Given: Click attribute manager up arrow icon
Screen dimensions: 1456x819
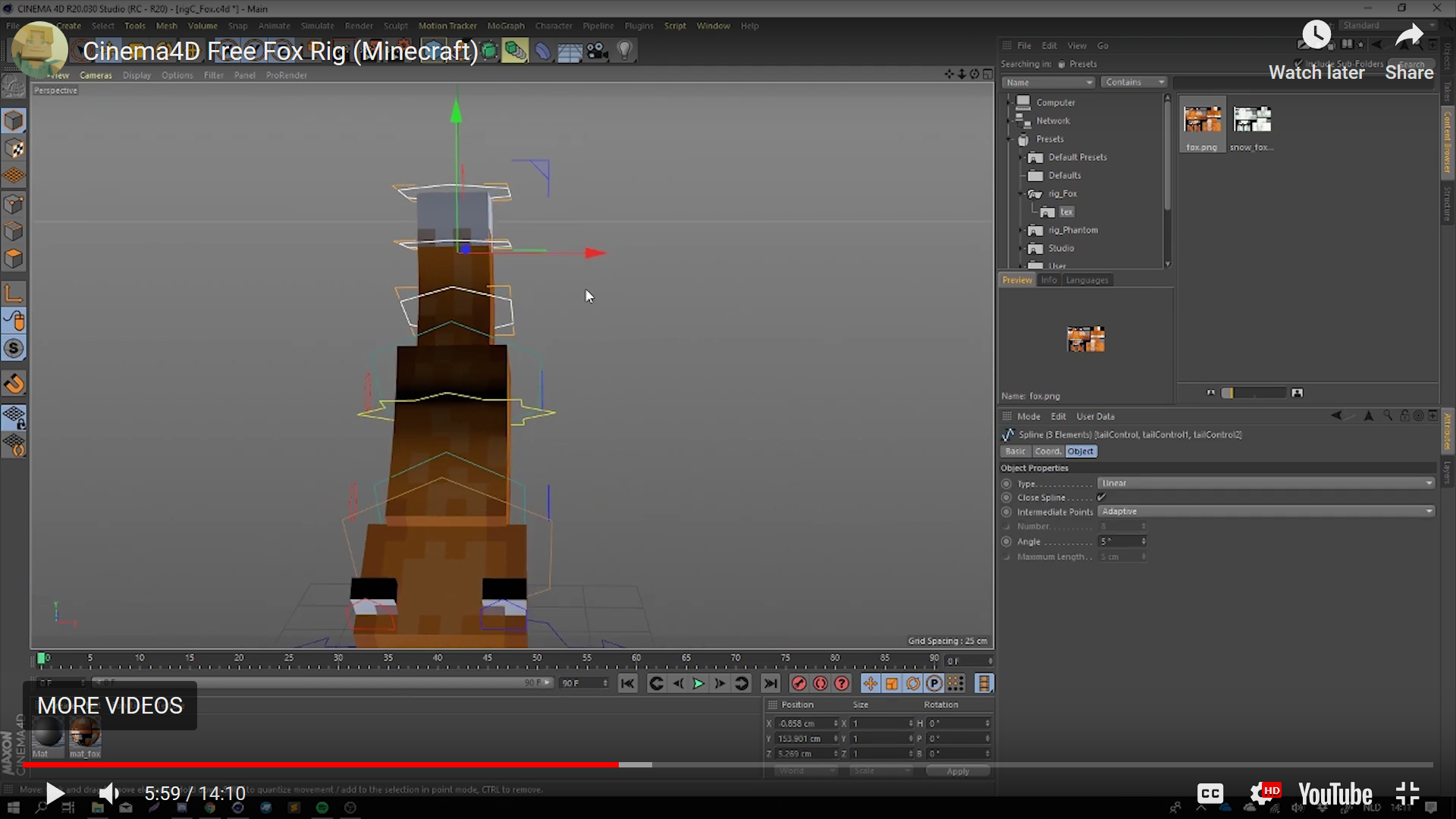Looking at the screenshot, I should [1369, 416].
